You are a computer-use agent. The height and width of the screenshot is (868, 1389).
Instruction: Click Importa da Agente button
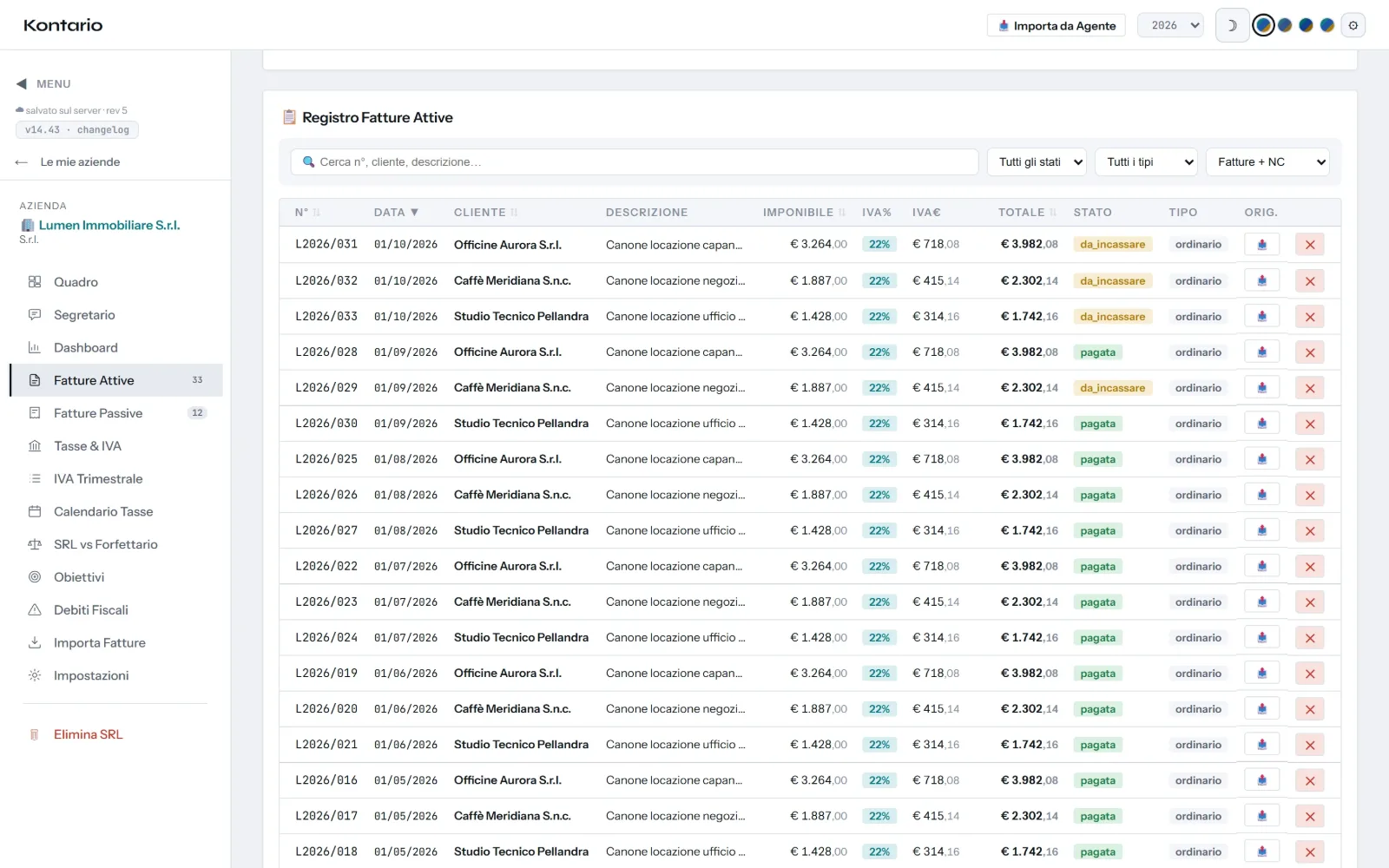(x=1056, y=25)
